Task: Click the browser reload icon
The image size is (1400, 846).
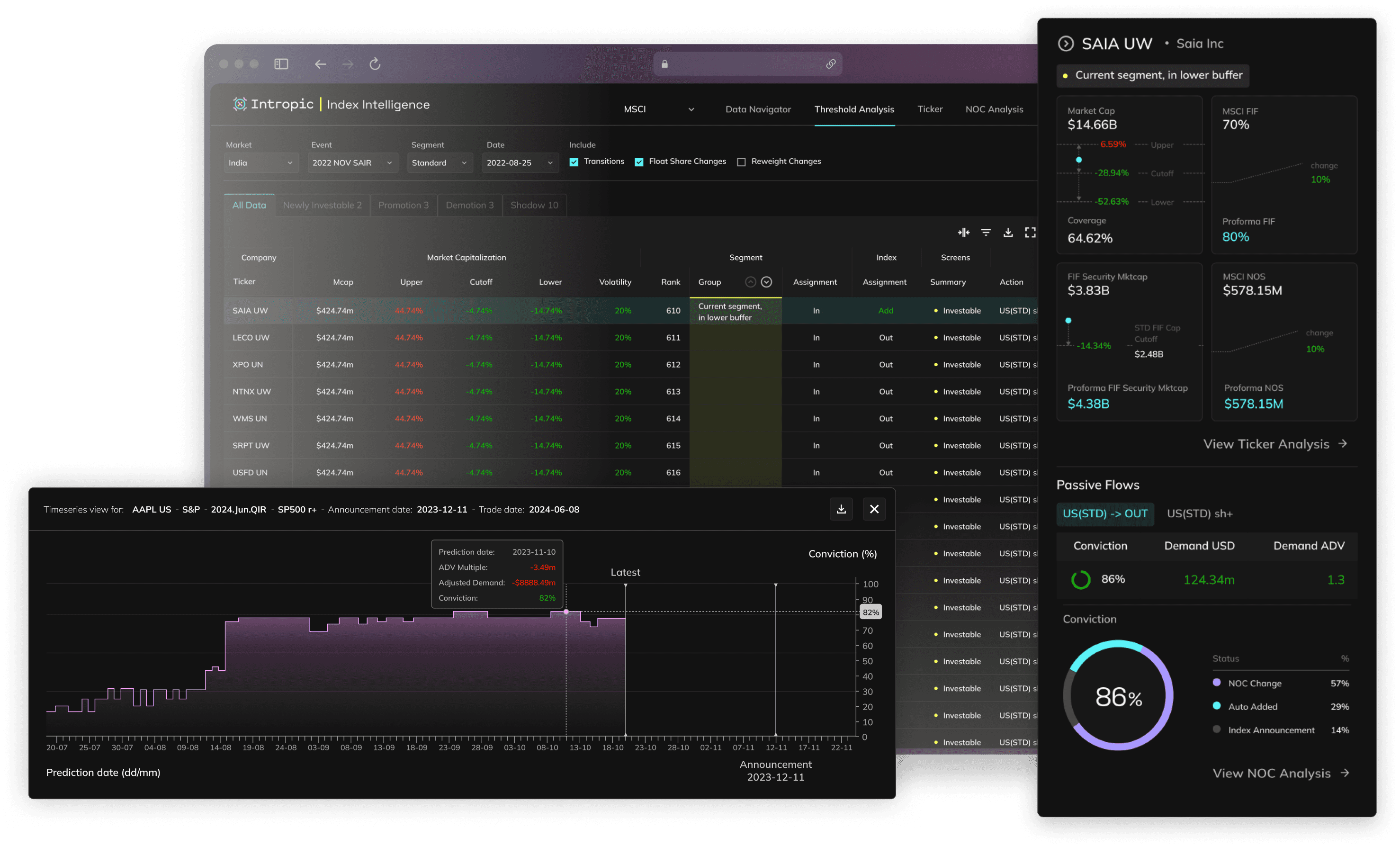Action: [x=375, y=64]
